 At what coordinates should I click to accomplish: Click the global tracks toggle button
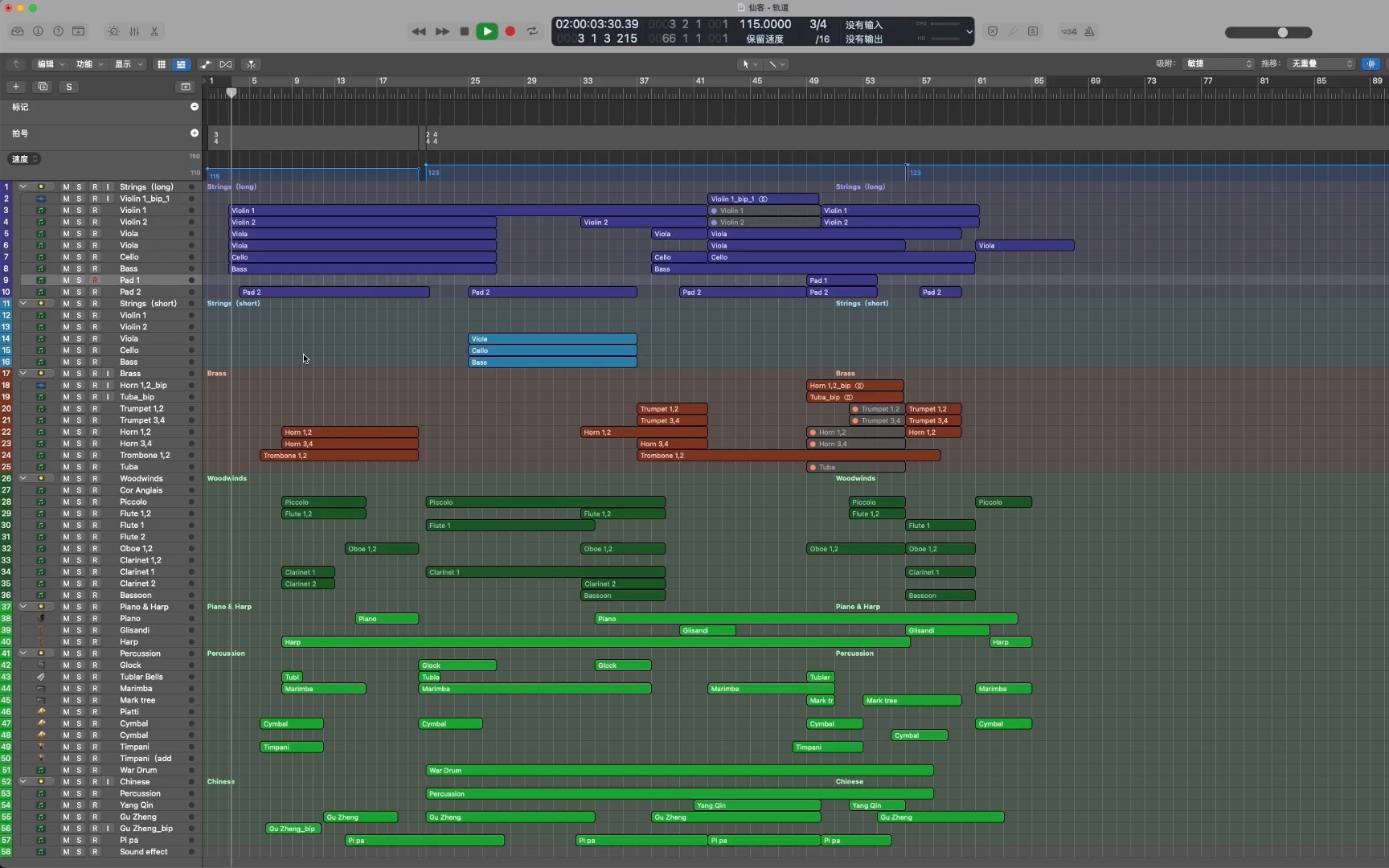click(186, 87)
